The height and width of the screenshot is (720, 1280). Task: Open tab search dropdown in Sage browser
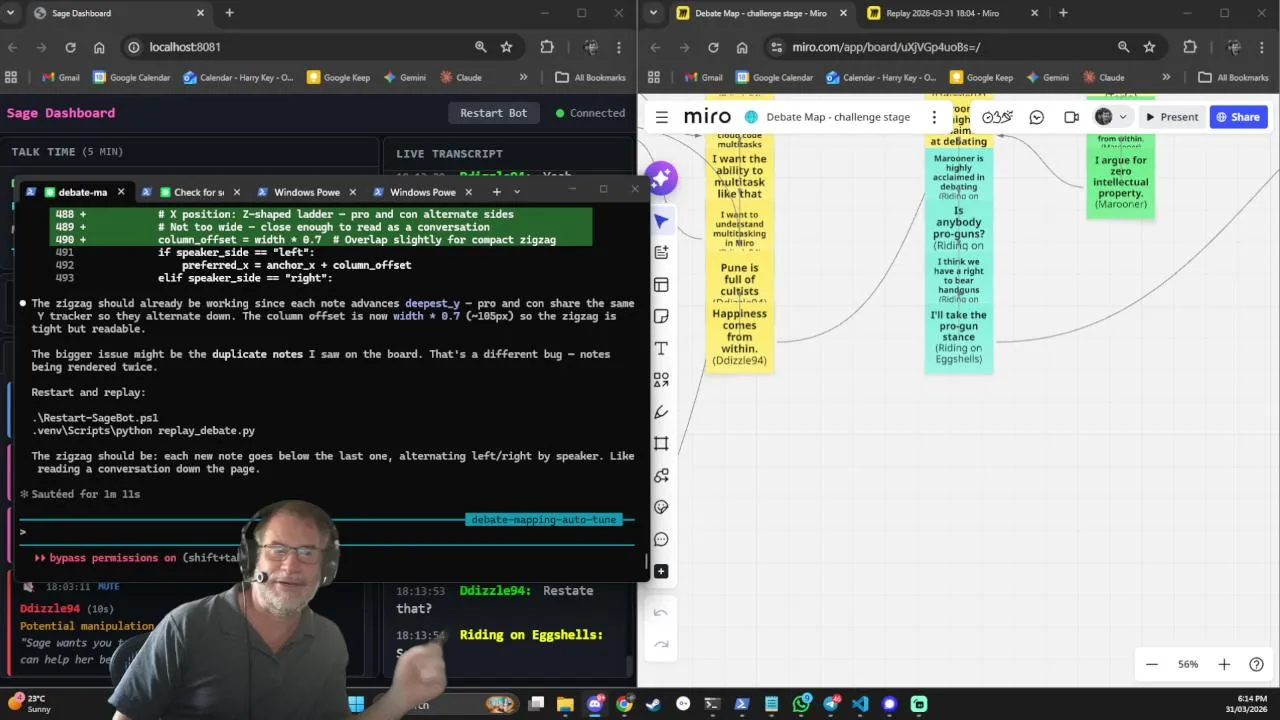(10, 13)
